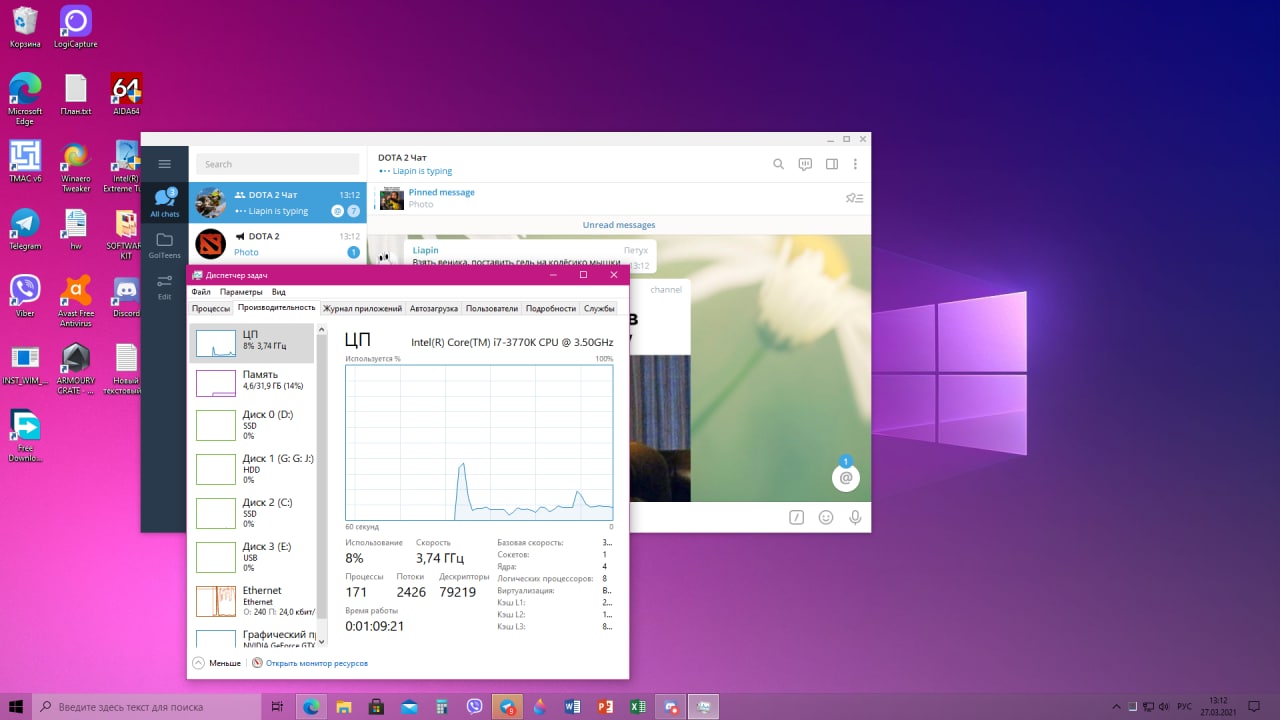This screenshot has width=1280, height=720.
Task: Record a voice message with the microphone
Action: (855, 517)
